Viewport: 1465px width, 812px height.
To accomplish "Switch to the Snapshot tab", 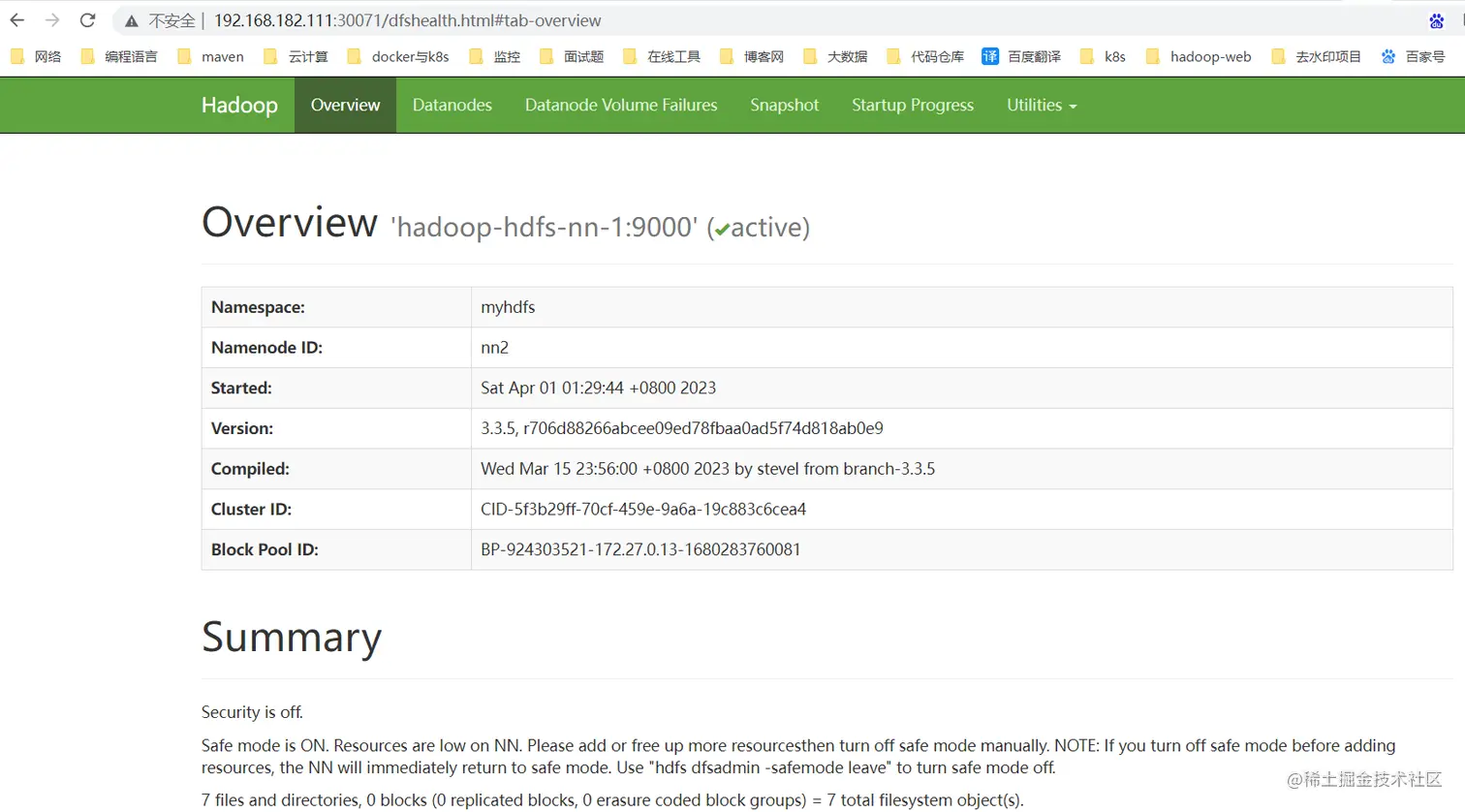I will pyautogui.click(x=785, y=105).
